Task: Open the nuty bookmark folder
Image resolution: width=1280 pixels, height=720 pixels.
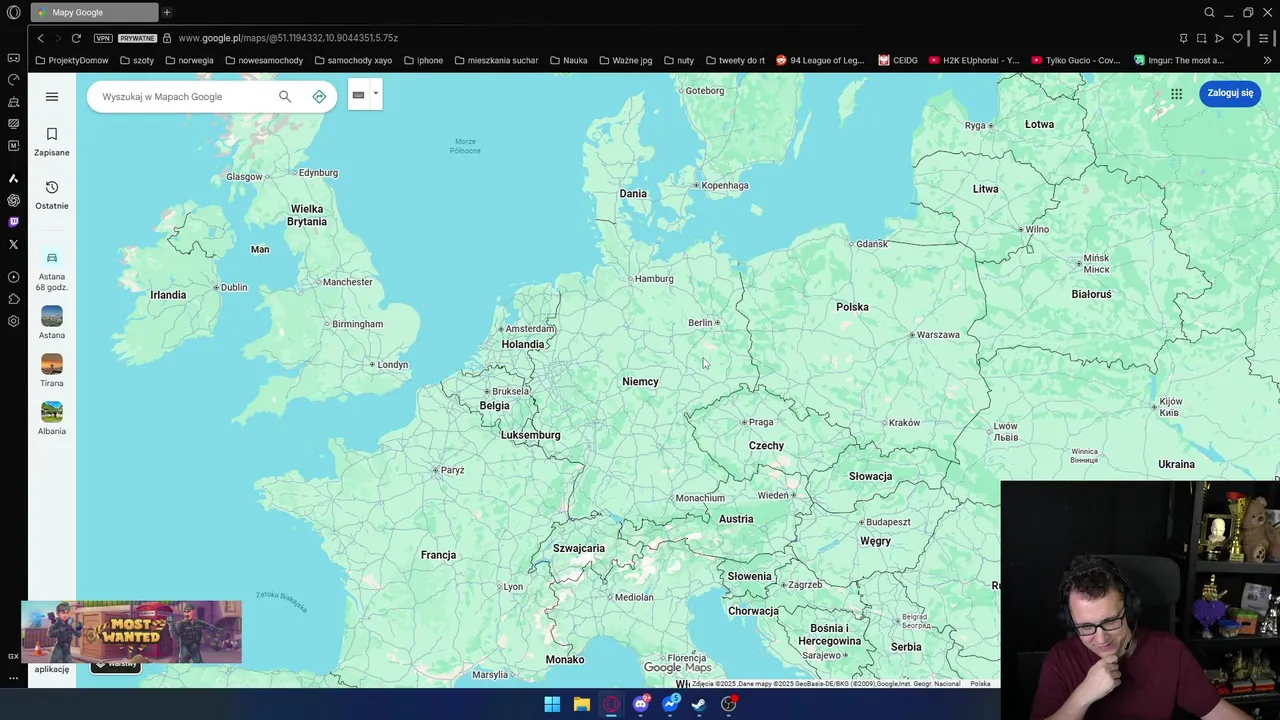Action: pyautogui.click(x=678, y=60)
